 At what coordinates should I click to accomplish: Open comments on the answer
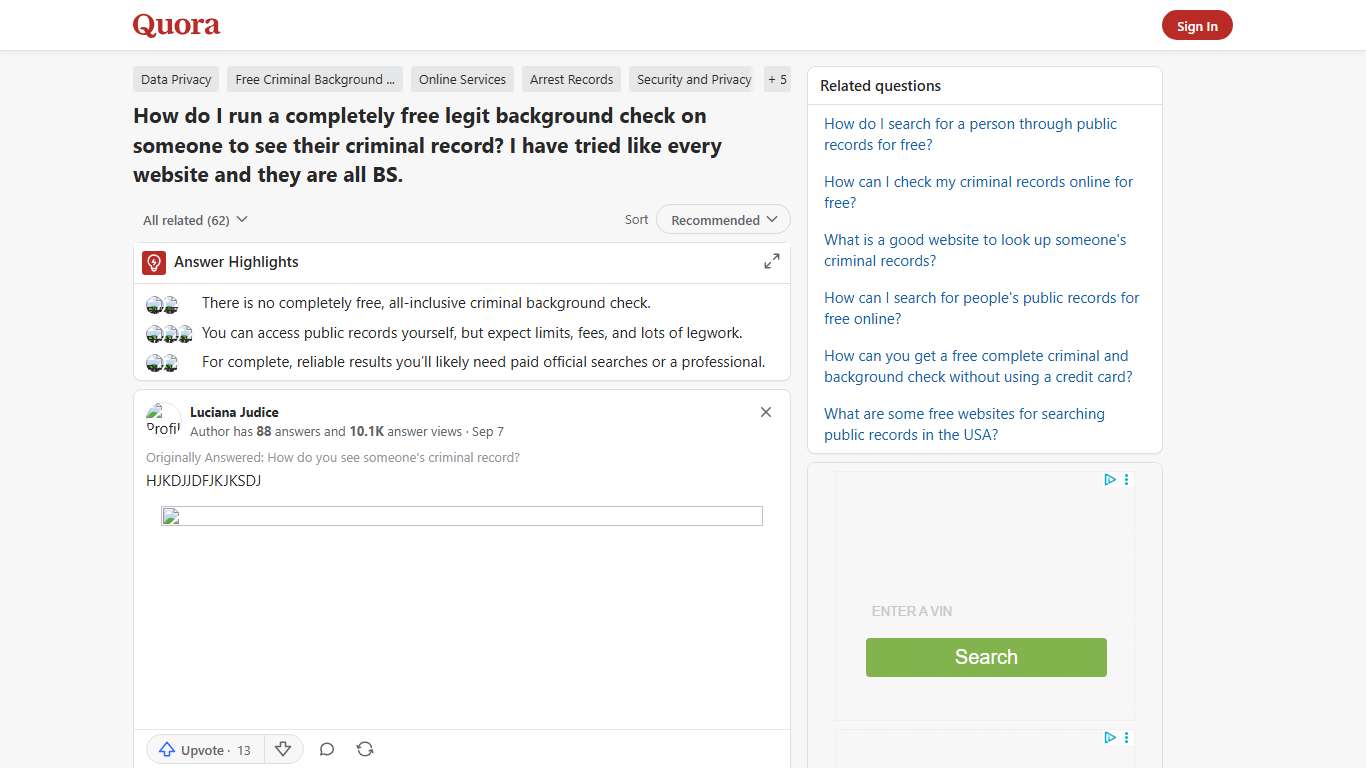point(326,749)
